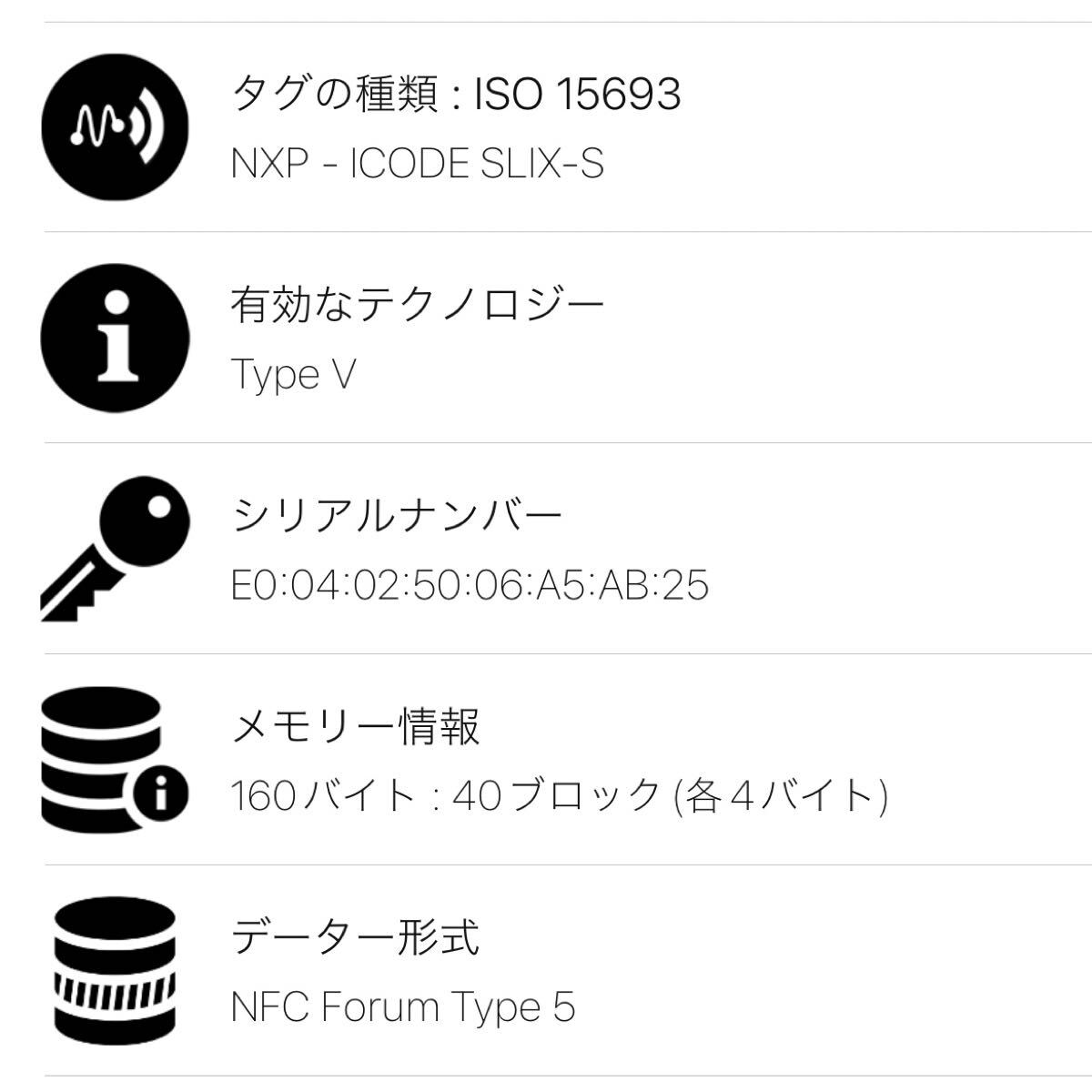Image resolution: width=1092 pixels, height=1092 pixels.
Task: Tap the NXP - ICODE SLIX-S chip name
Action: pyautogui.click(x=417, y=165)
